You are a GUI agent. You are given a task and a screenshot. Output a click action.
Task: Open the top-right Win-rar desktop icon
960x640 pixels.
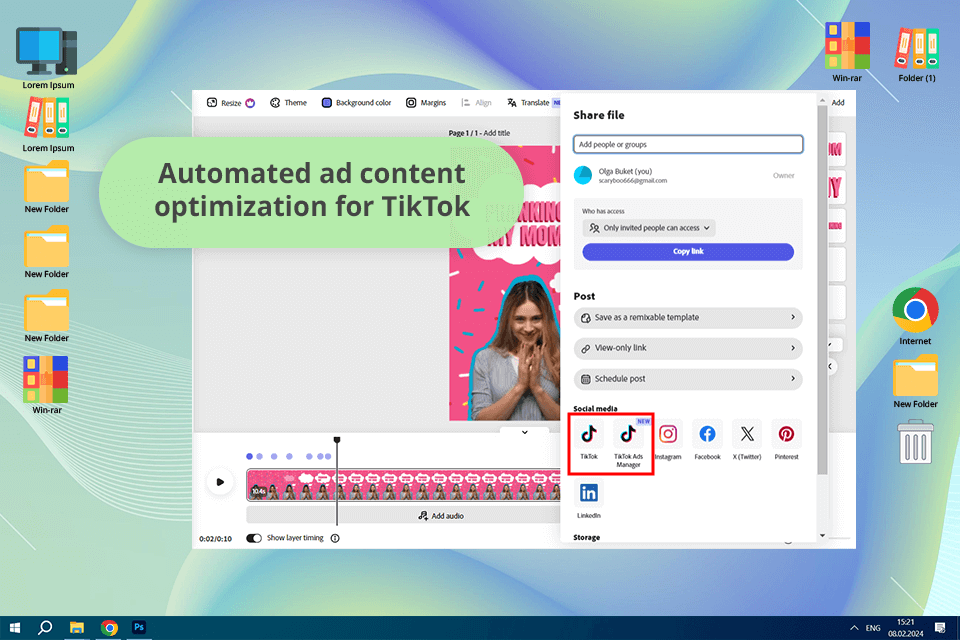[847, 52]
